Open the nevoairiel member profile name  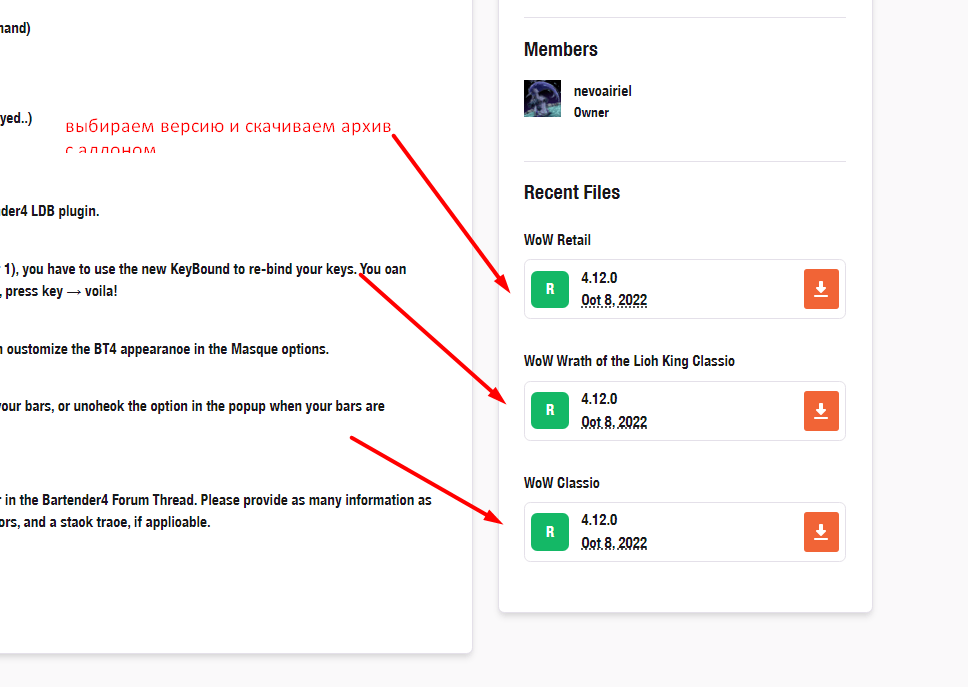pos(602,91)
